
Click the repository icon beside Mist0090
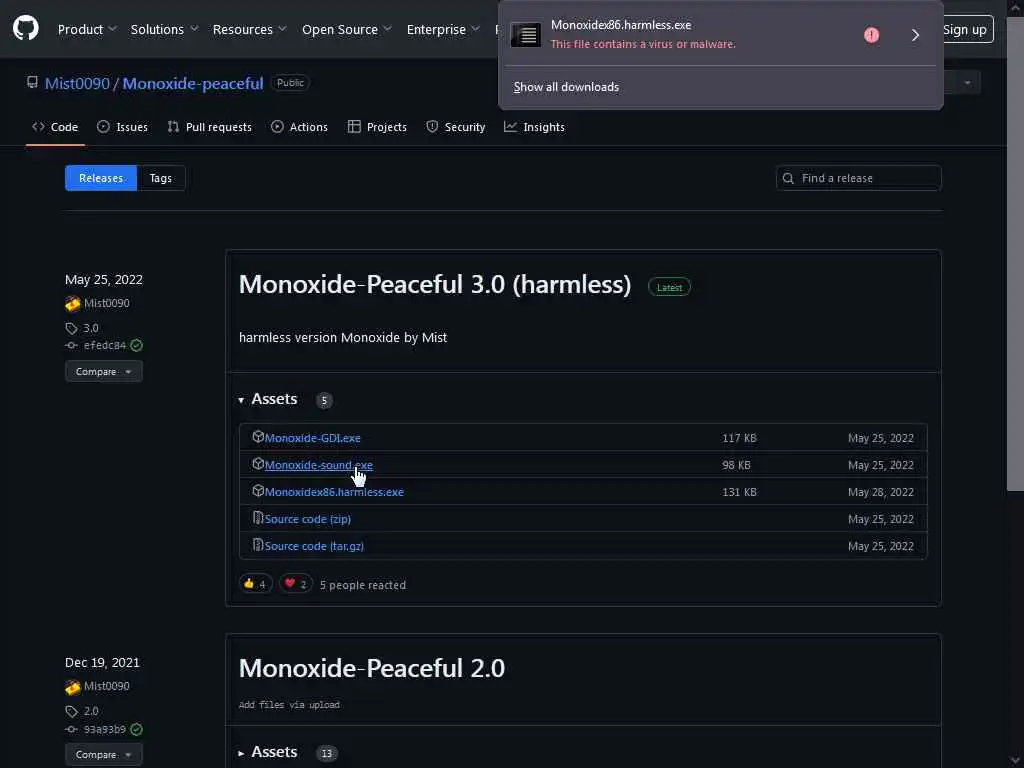tap(32, 82)
